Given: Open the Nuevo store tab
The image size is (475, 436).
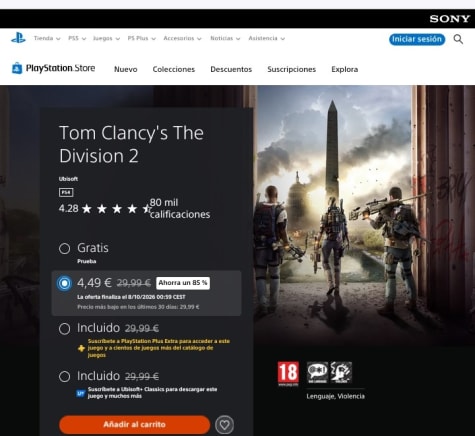Looking at the screenshot, I should tap(126, 69).
